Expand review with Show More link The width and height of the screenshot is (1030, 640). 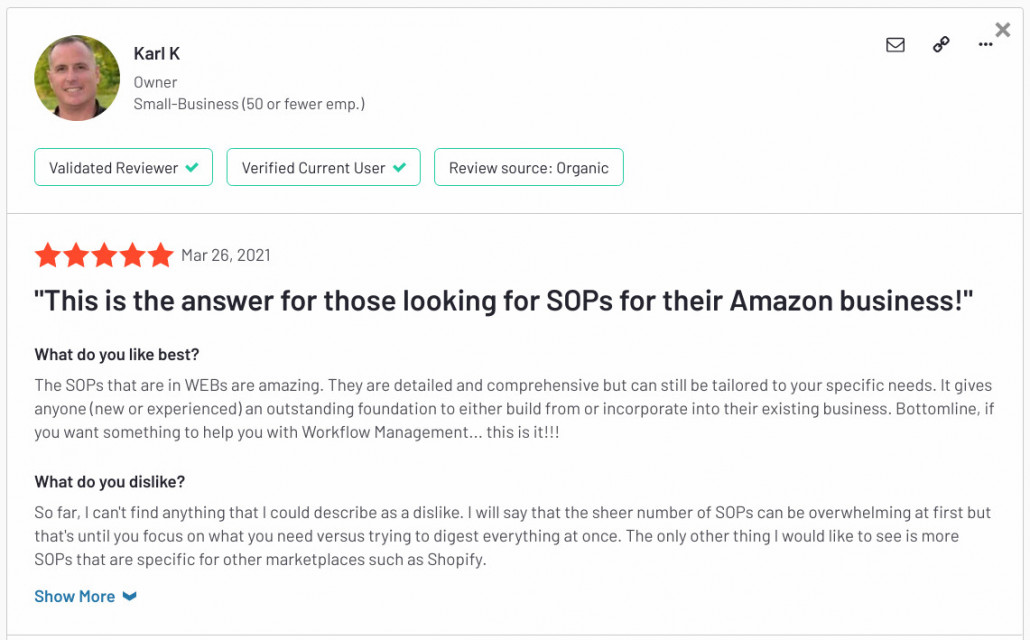click(74, 596)
